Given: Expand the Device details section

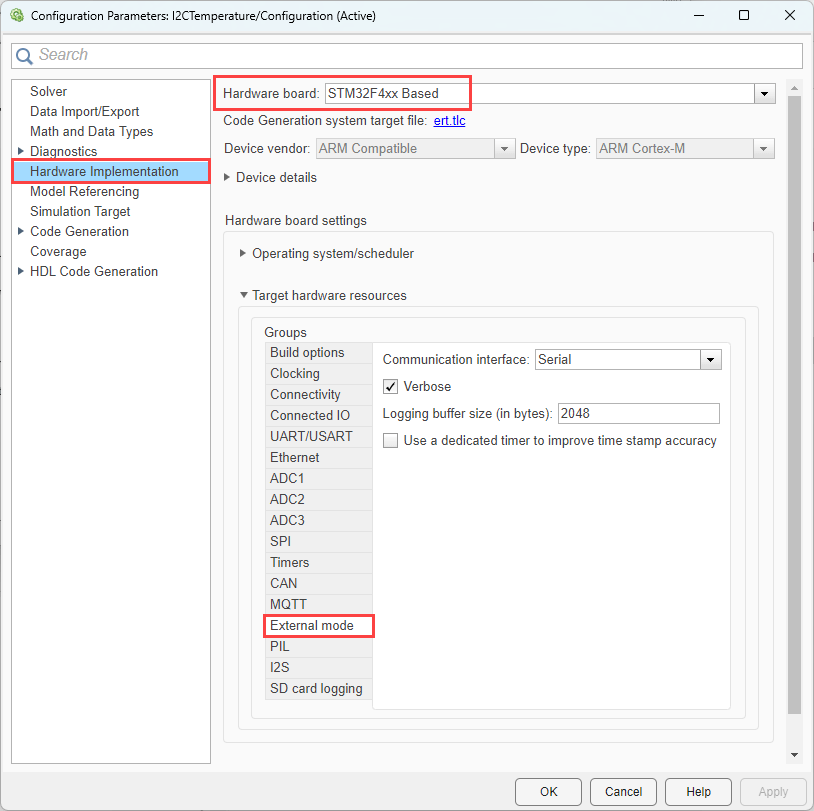Looking at the screenshot, I should pos(227,177).
